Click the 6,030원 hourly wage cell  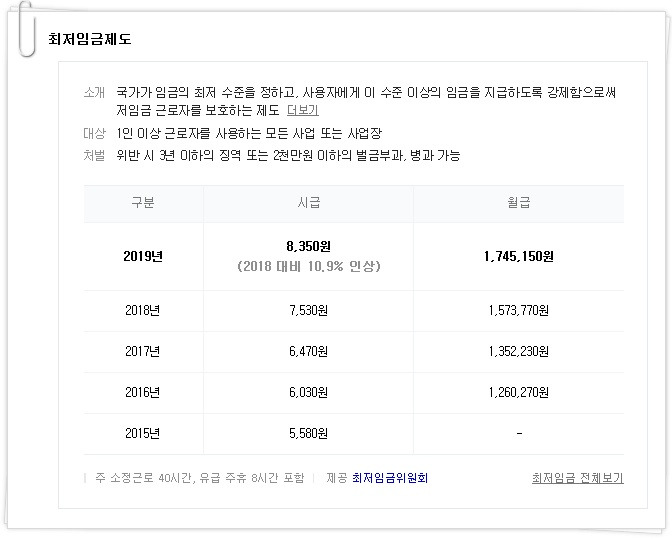pyautogui.click(x=309, y=392)
